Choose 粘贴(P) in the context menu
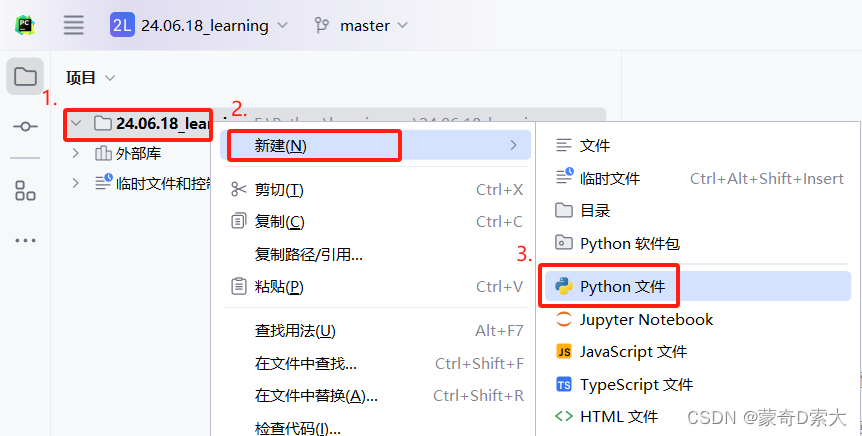This screenshot has height=436, width=862. click(x=375, y=286)
